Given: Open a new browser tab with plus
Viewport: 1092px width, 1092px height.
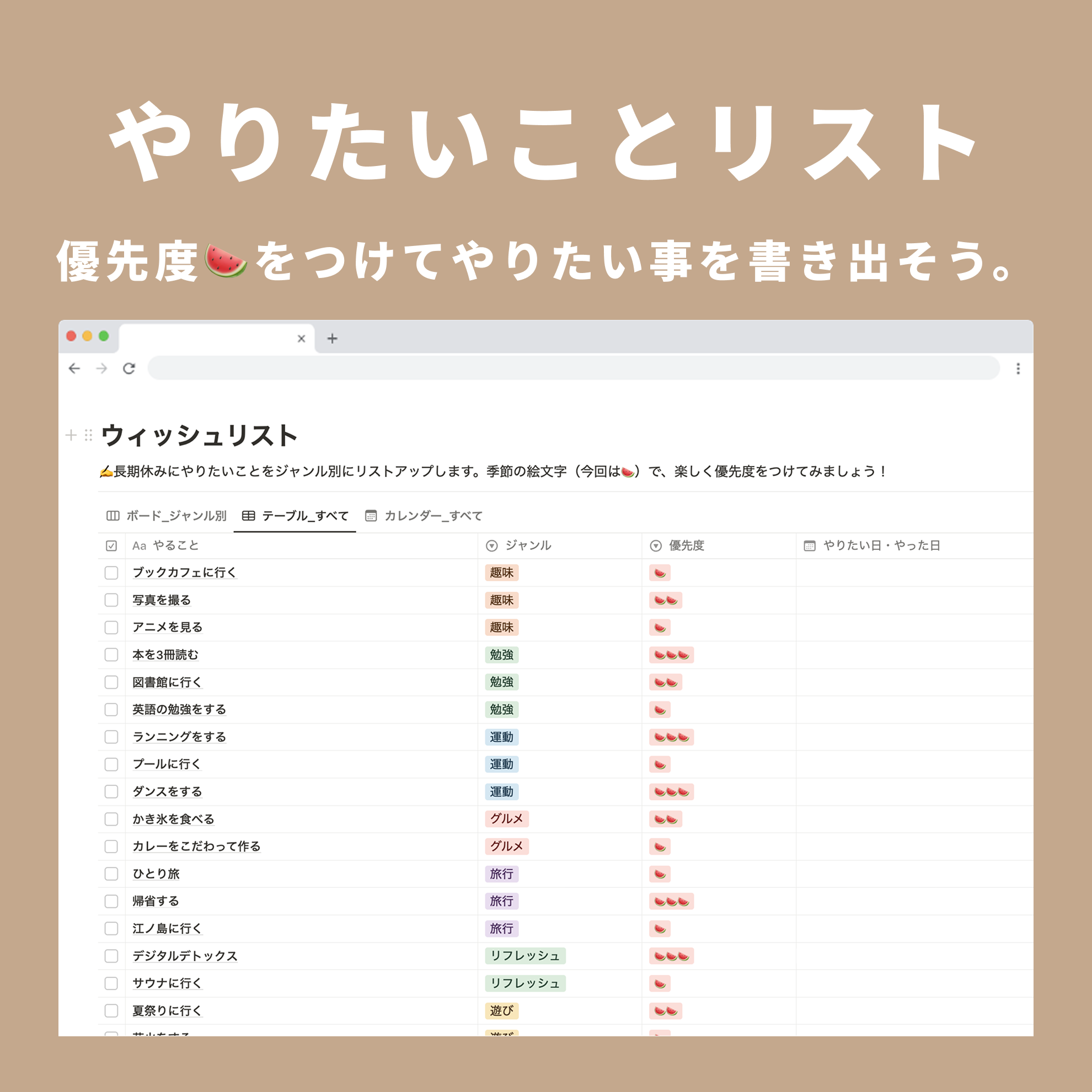Looking at the screenshot, I should [333, 339].
